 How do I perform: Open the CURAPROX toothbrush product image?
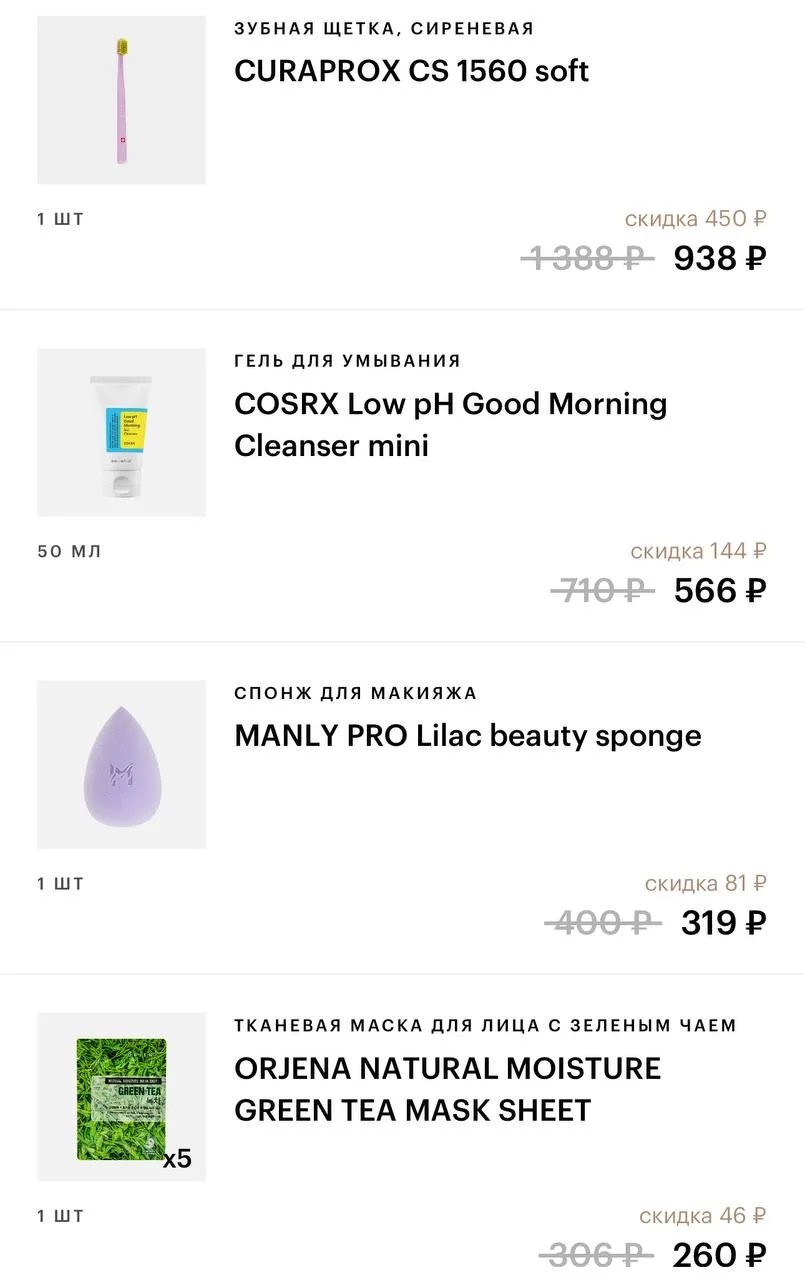click(121, 100)
